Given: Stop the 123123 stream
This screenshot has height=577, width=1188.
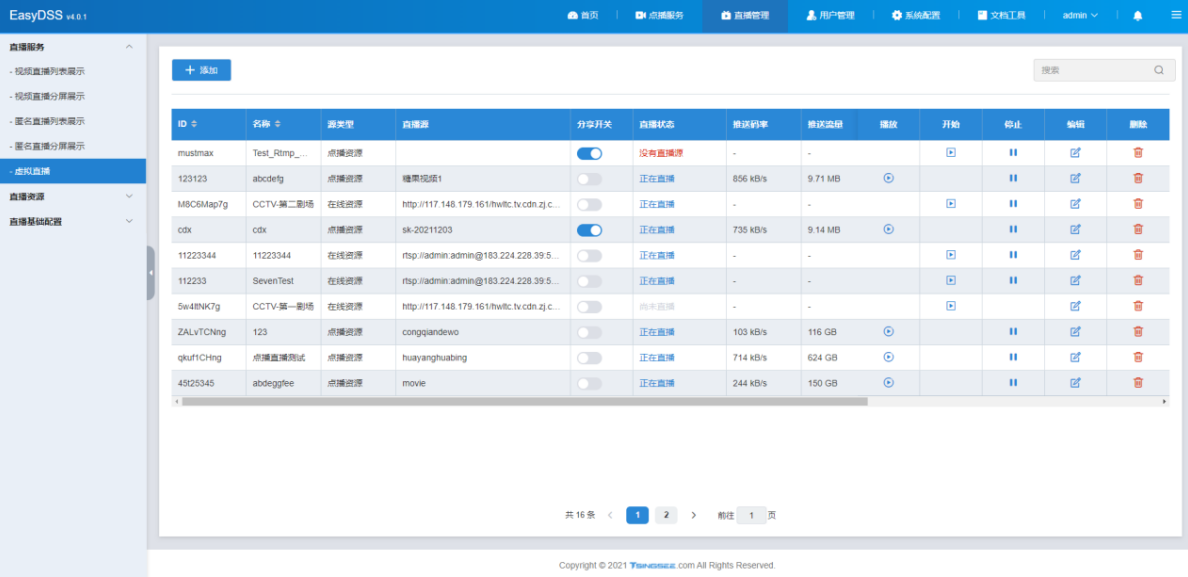Looking at the screenshot, I should (1013, 178).
